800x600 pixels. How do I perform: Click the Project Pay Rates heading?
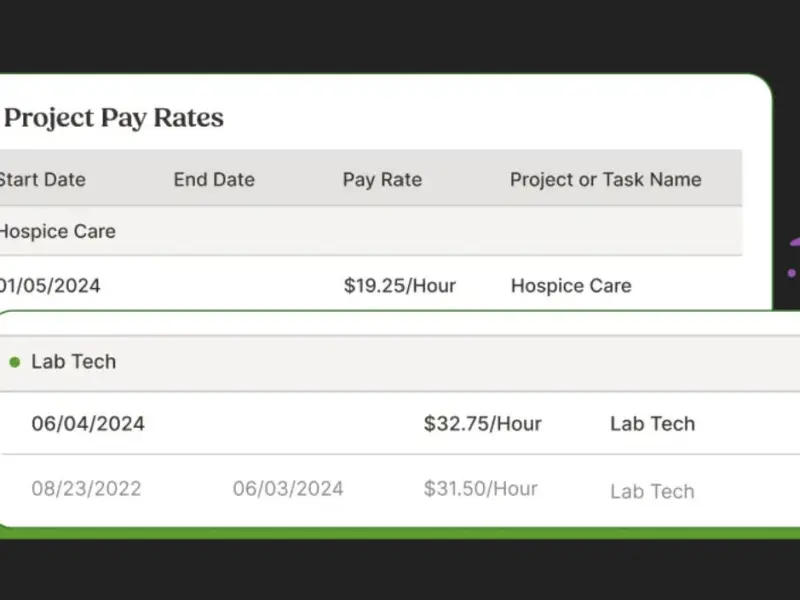point(114,118)
